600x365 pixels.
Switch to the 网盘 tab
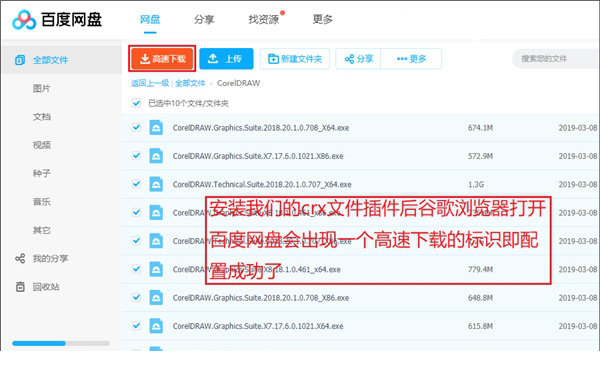coord(150,19)
